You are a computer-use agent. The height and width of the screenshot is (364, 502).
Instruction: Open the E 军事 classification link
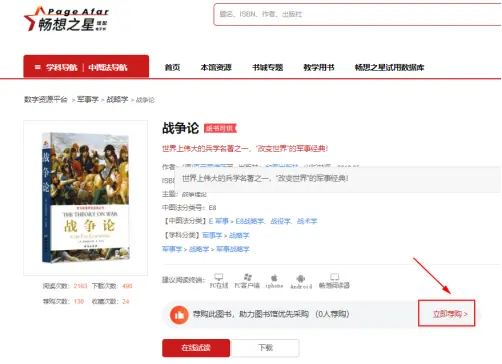tap(219, 221)
